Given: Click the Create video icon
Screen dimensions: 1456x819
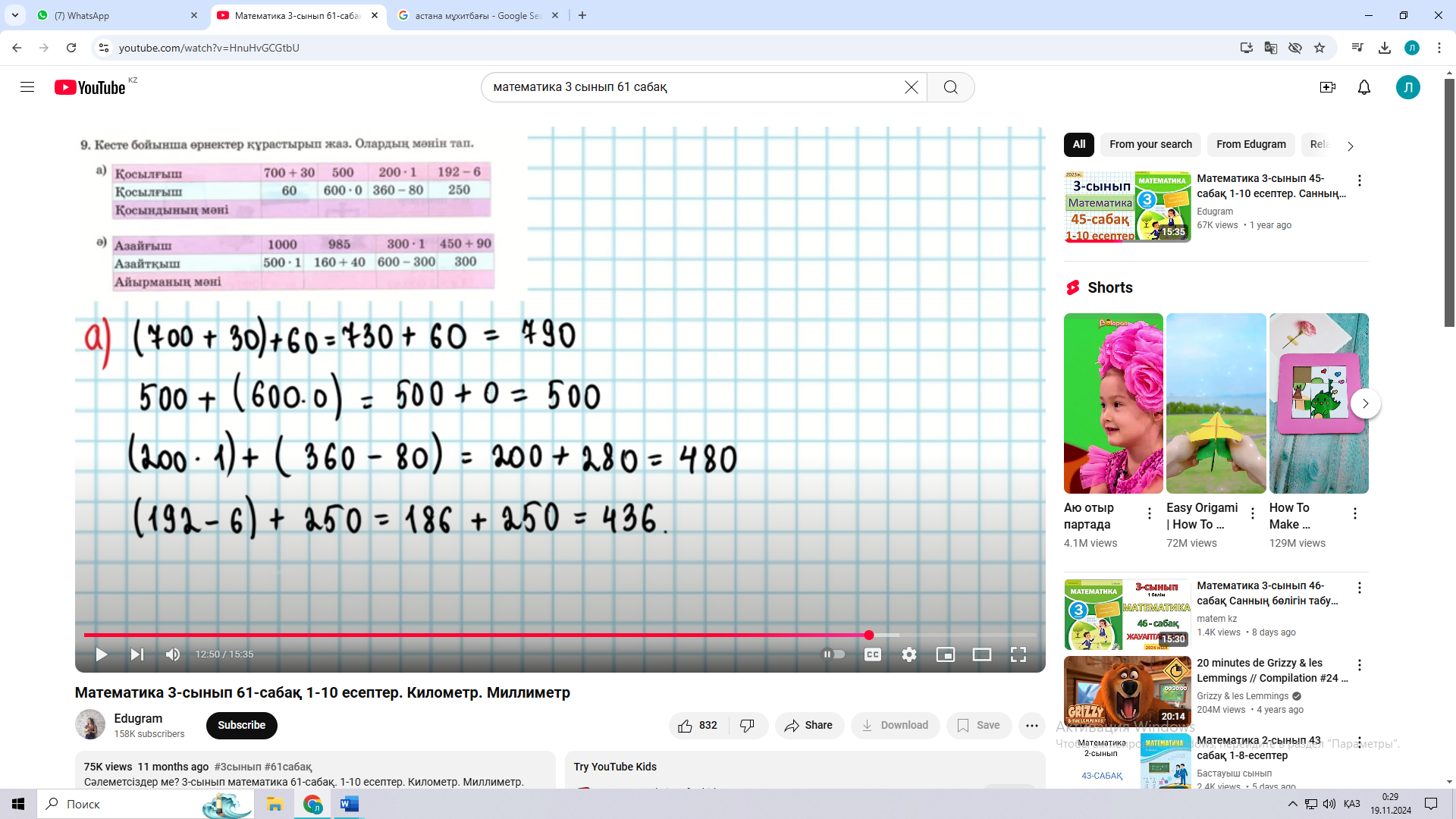Looking at the screenshot, I should [1327, 87].
